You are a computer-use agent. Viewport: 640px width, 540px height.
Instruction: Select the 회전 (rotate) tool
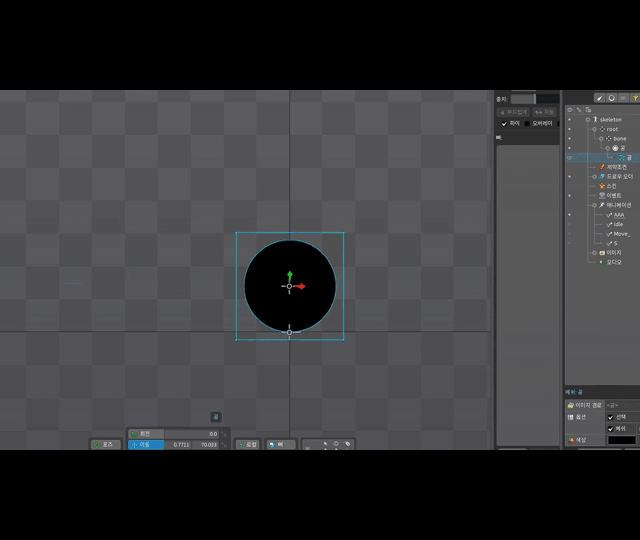click(x=146, y=434)
